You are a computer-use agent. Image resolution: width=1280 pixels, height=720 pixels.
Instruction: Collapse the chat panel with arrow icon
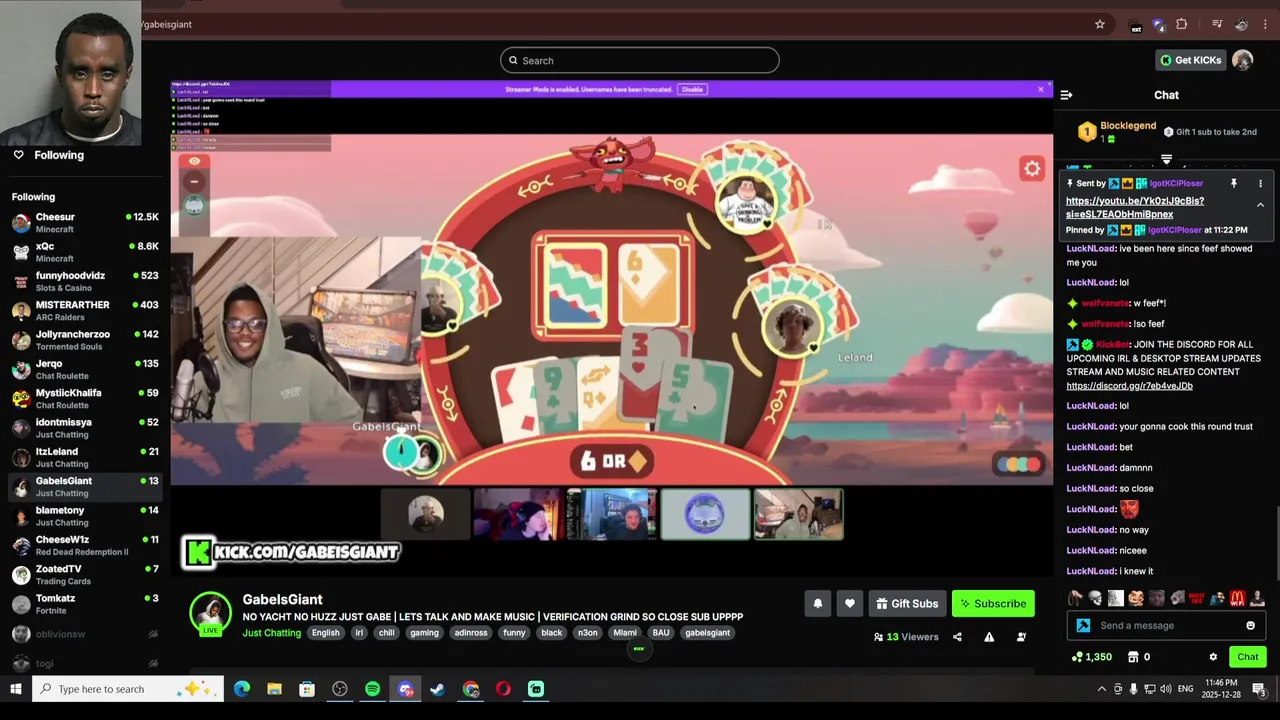pyautogui.click(x=1066, y=95)
